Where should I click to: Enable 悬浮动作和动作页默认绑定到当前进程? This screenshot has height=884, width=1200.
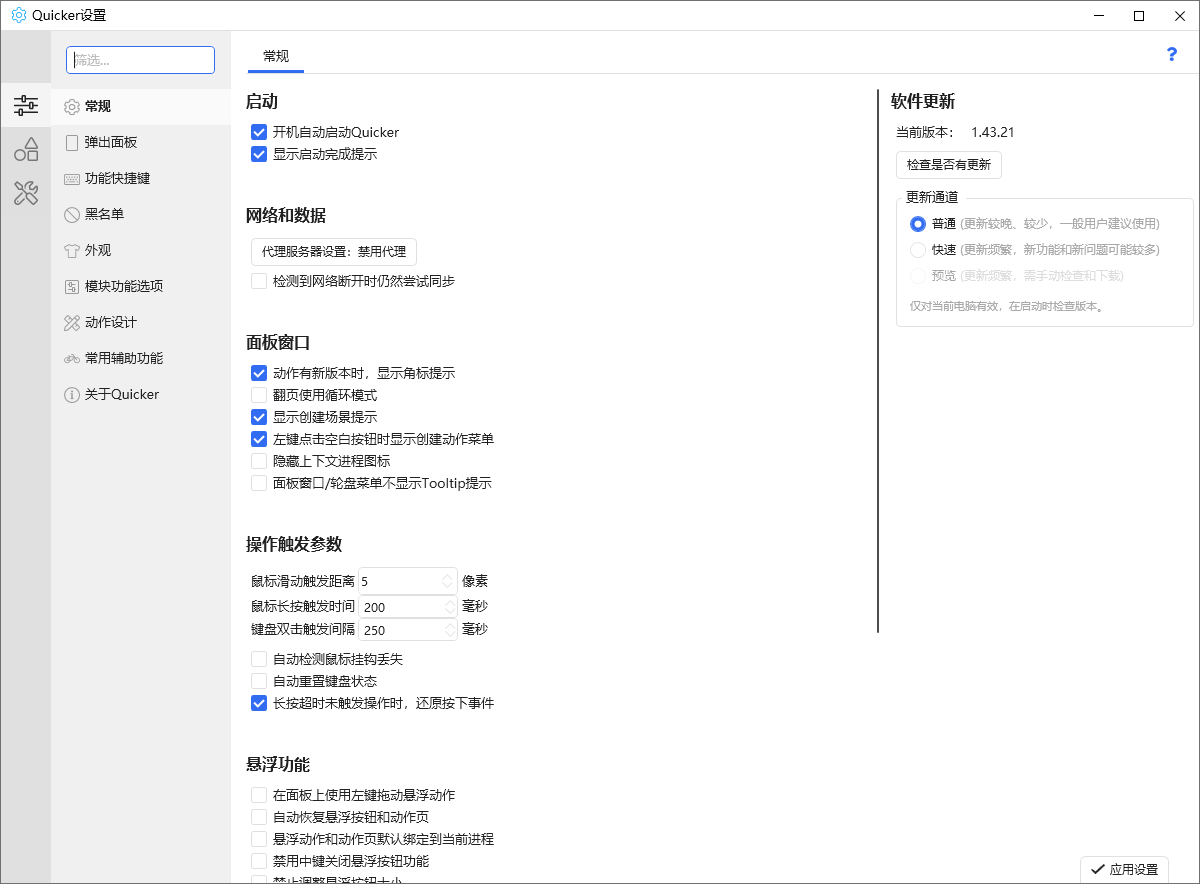(259, 839)
